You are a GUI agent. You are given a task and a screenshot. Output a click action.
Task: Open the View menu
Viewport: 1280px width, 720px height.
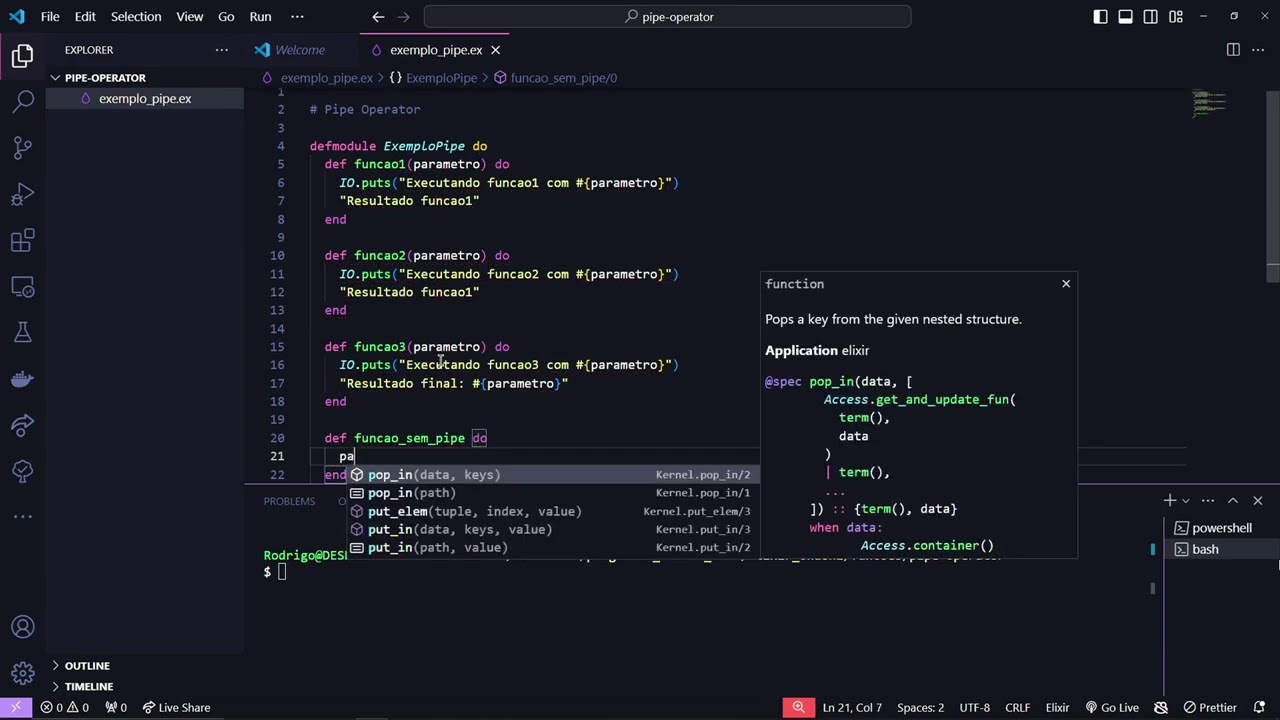click(x=189, y=16)
